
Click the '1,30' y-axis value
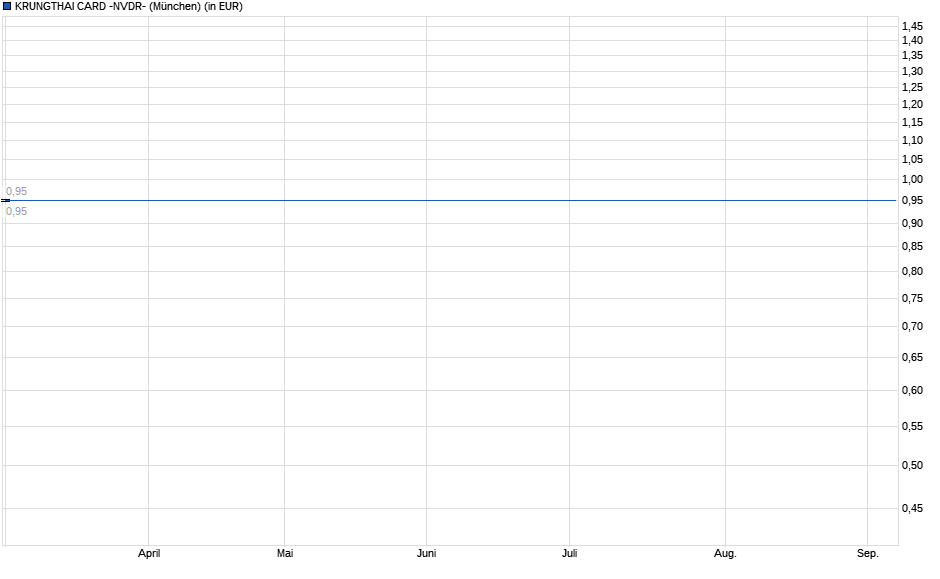[x=912, y=71]
